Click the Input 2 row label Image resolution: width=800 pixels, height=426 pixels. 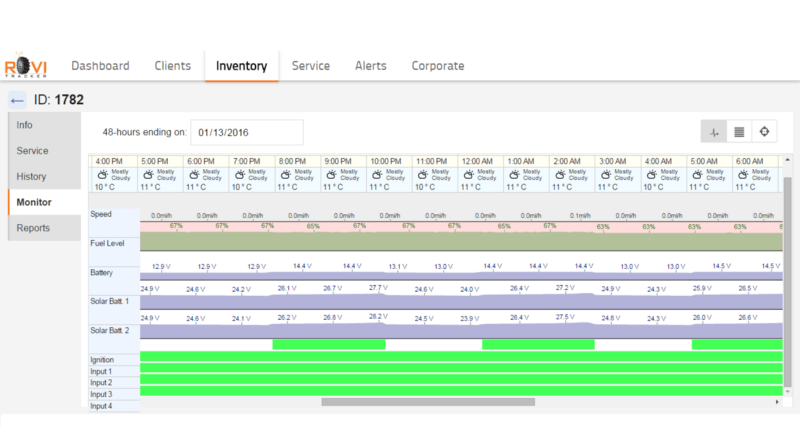(x=101, y=383)
